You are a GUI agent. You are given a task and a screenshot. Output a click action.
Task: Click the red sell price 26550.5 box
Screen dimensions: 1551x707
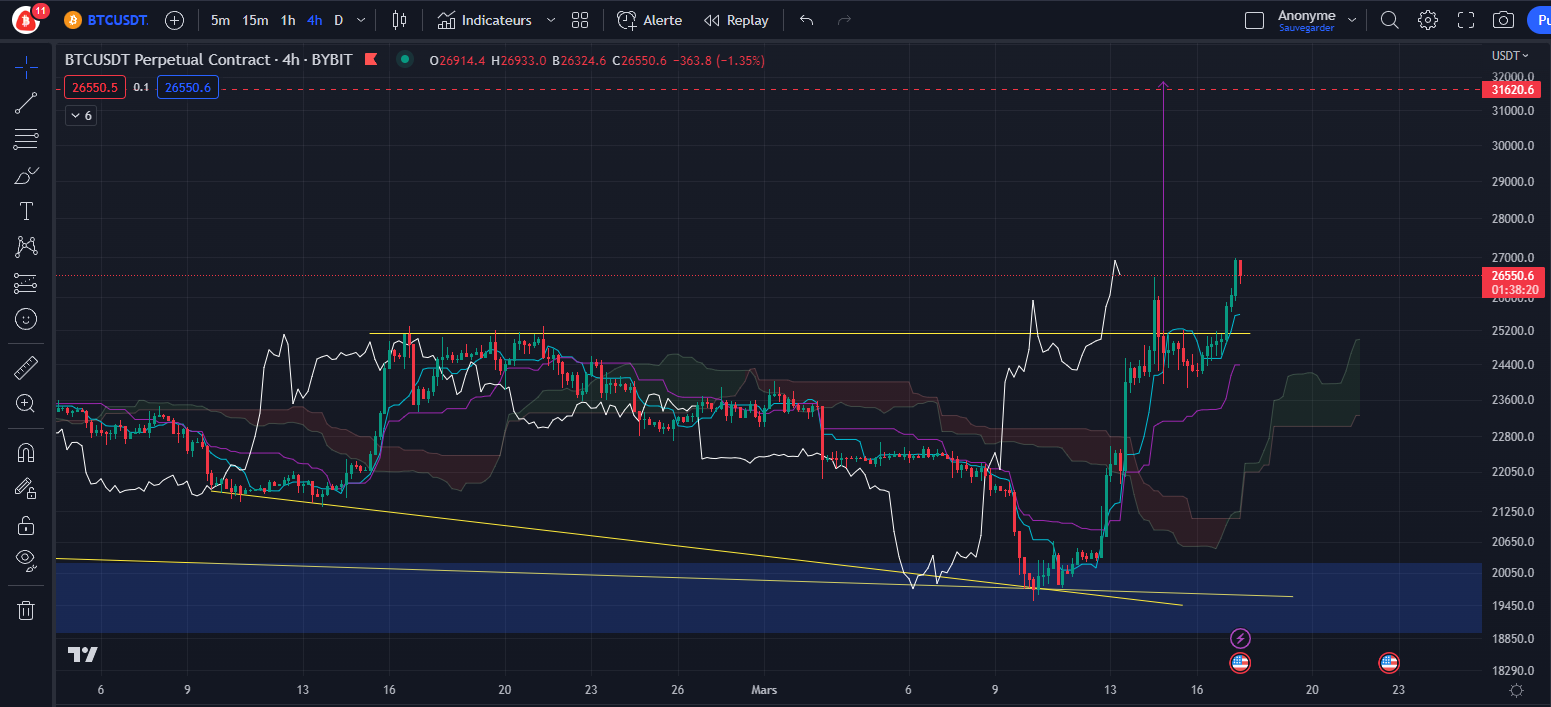pyautogui.click(x=94, y=87)
